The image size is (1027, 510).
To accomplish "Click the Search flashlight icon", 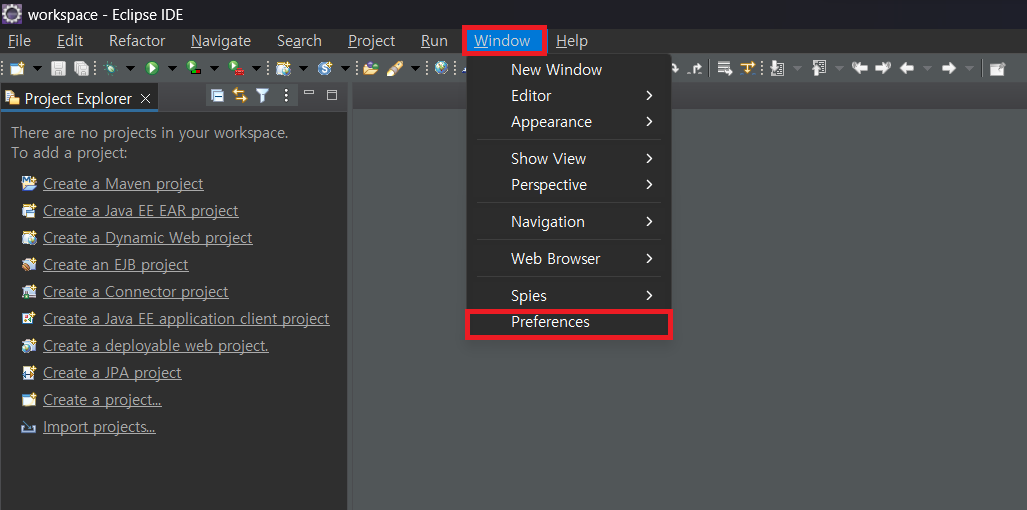I will [x=394, y=68].
